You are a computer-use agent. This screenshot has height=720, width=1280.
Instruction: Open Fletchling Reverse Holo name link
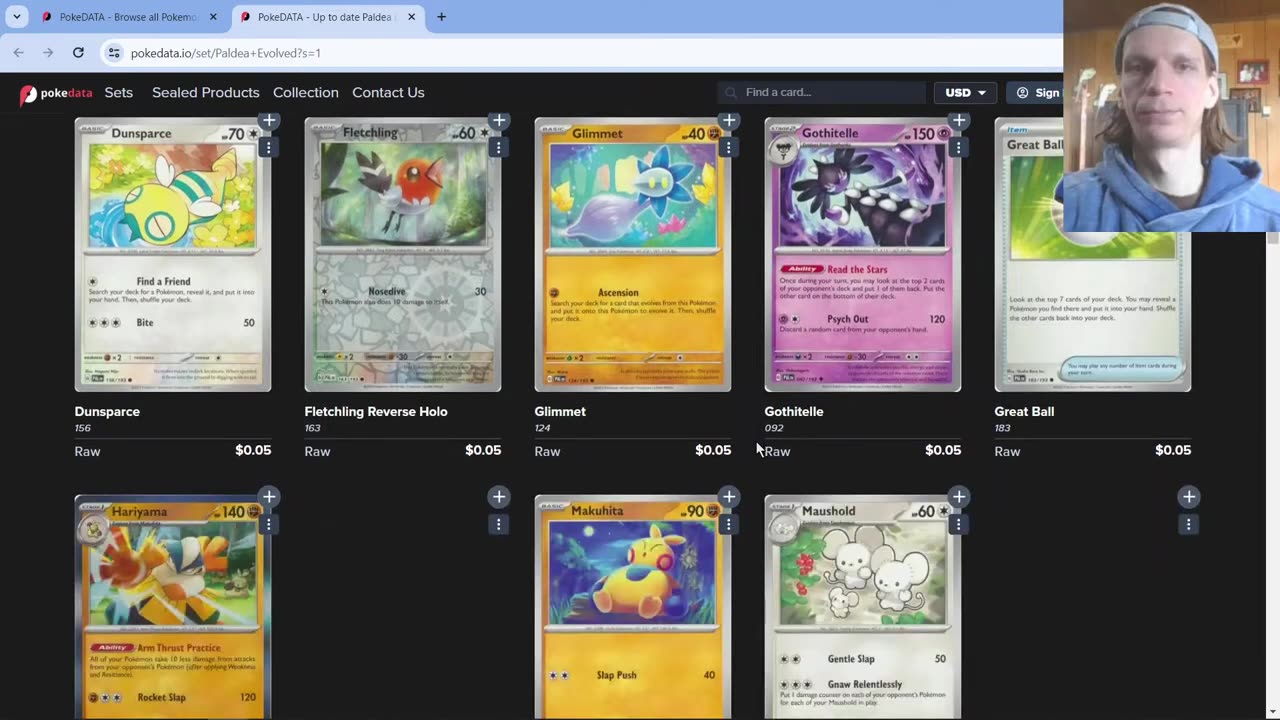(376, 411)
